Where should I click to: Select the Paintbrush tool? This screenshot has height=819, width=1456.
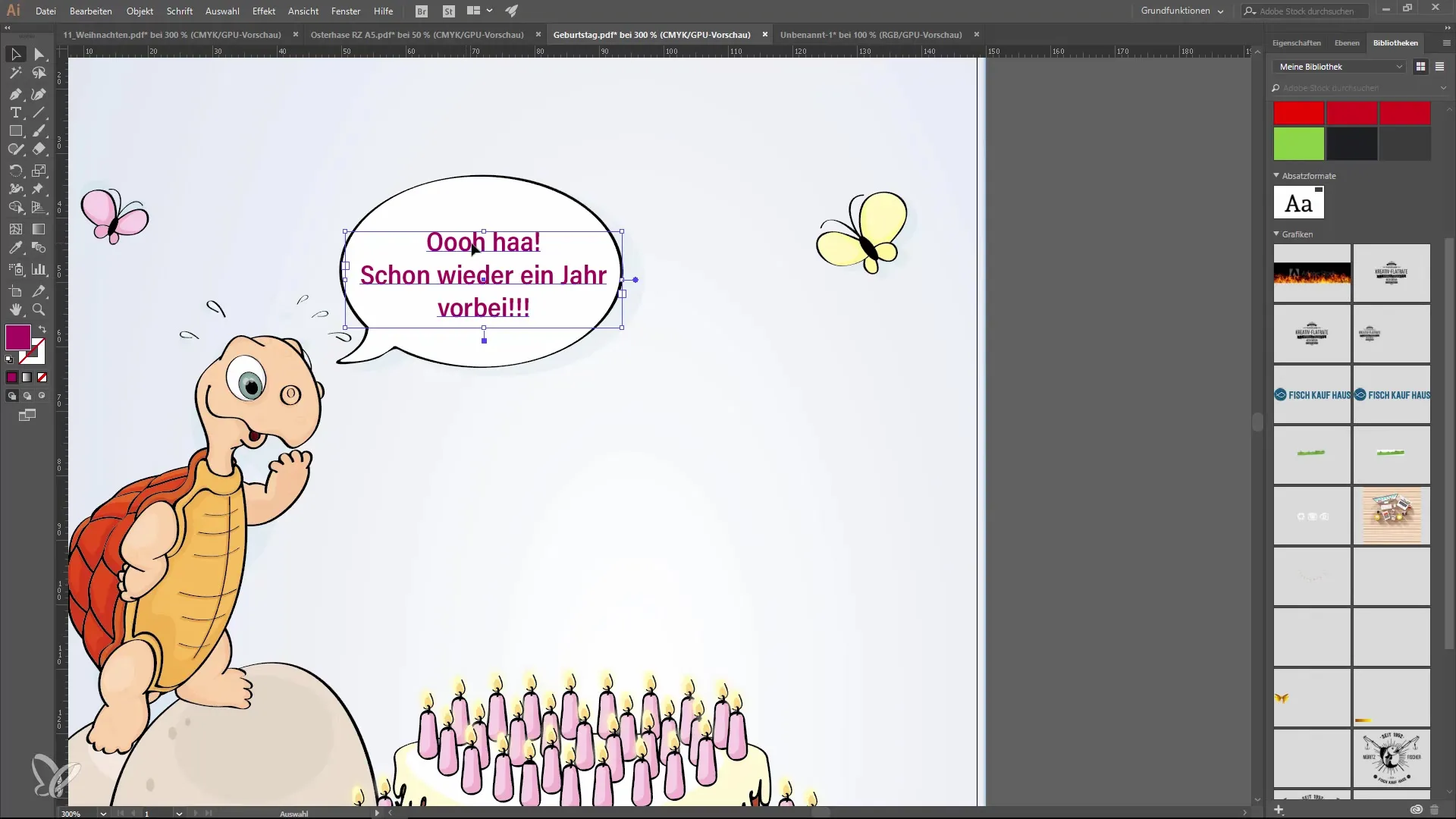(x=39, y=131)
